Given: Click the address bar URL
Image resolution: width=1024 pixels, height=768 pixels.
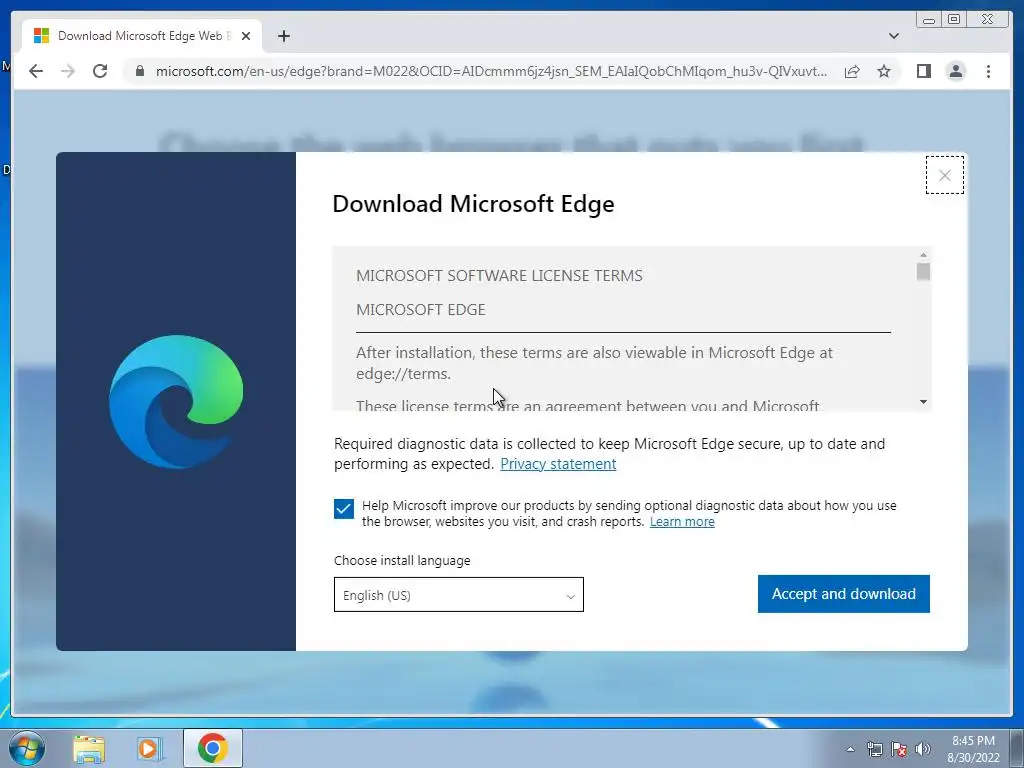Looking at the screenshot, I should (x=491, y=71).
